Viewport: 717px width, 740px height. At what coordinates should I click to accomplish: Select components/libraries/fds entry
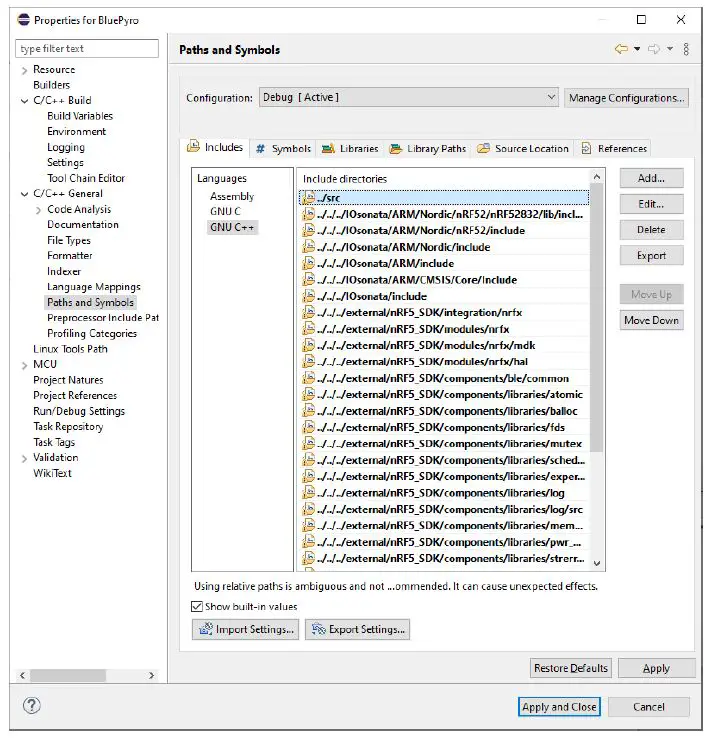(x=444, y=427)
